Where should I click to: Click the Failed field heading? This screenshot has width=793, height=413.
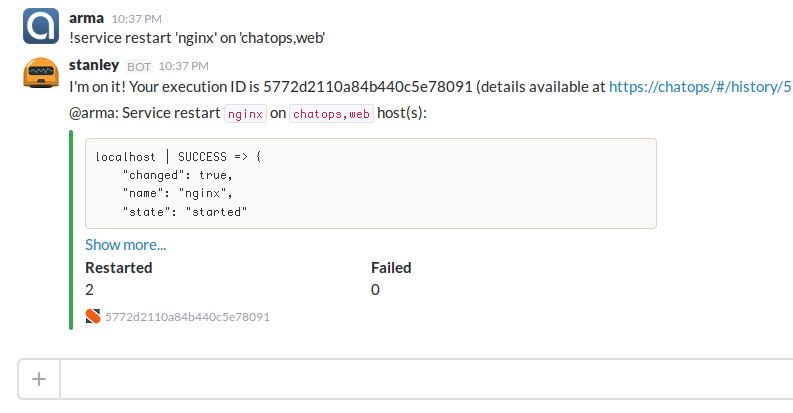coord(391,268)
